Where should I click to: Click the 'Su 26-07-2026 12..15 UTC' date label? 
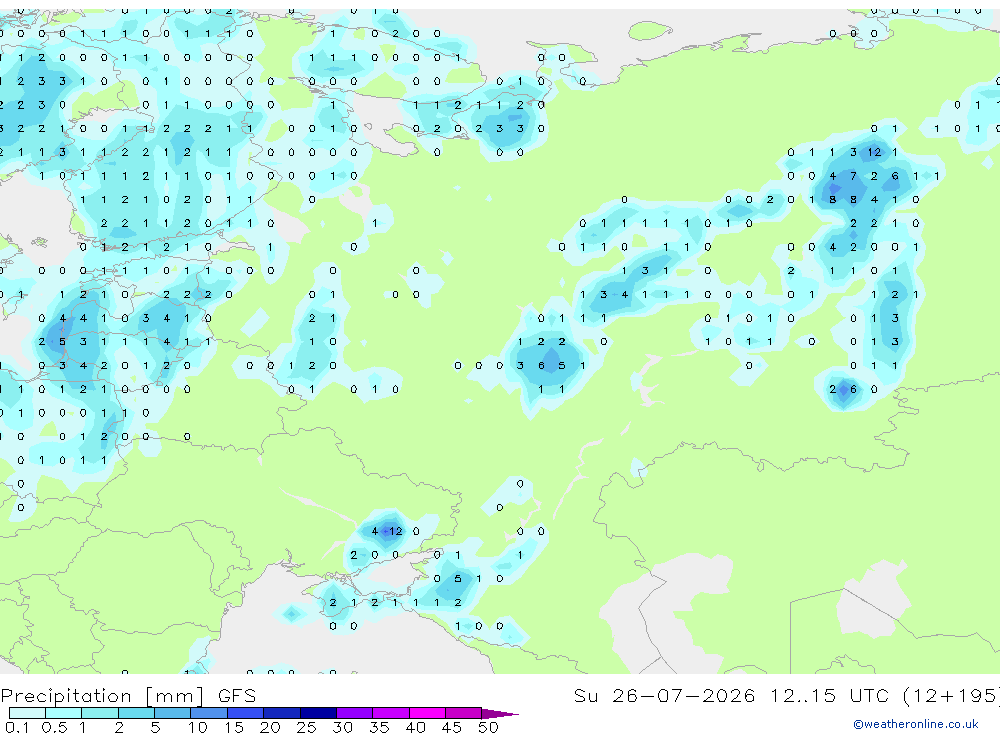tap(732, 695)
